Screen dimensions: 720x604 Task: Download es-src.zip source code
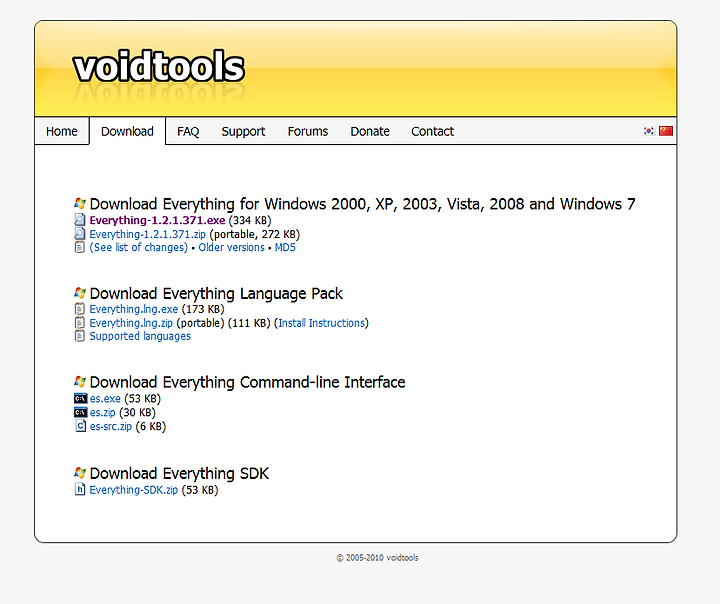tap(111, 426)
